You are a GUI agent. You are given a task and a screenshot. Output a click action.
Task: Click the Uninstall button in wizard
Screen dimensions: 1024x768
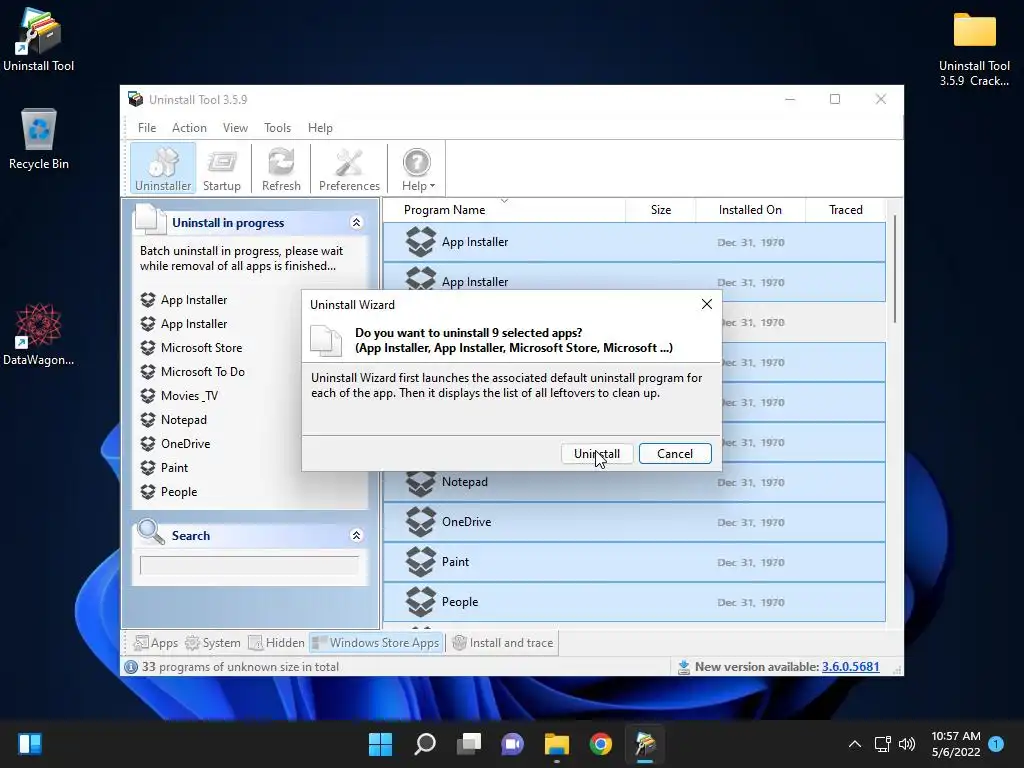[597, 454]
